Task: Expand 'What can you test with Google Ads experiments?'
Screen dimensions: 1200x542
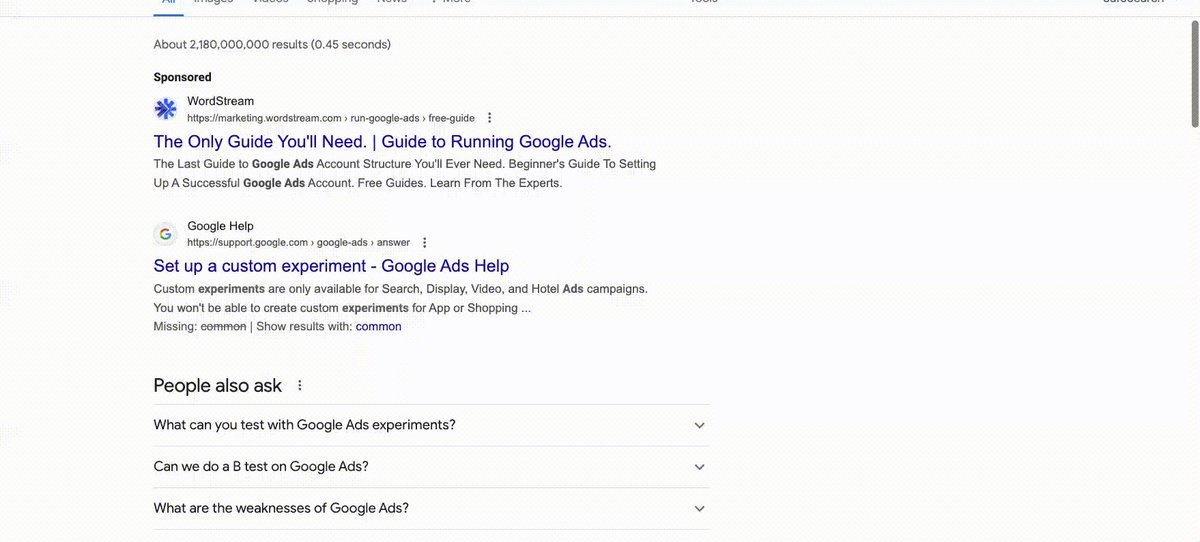Action: [x=431, y=425]
